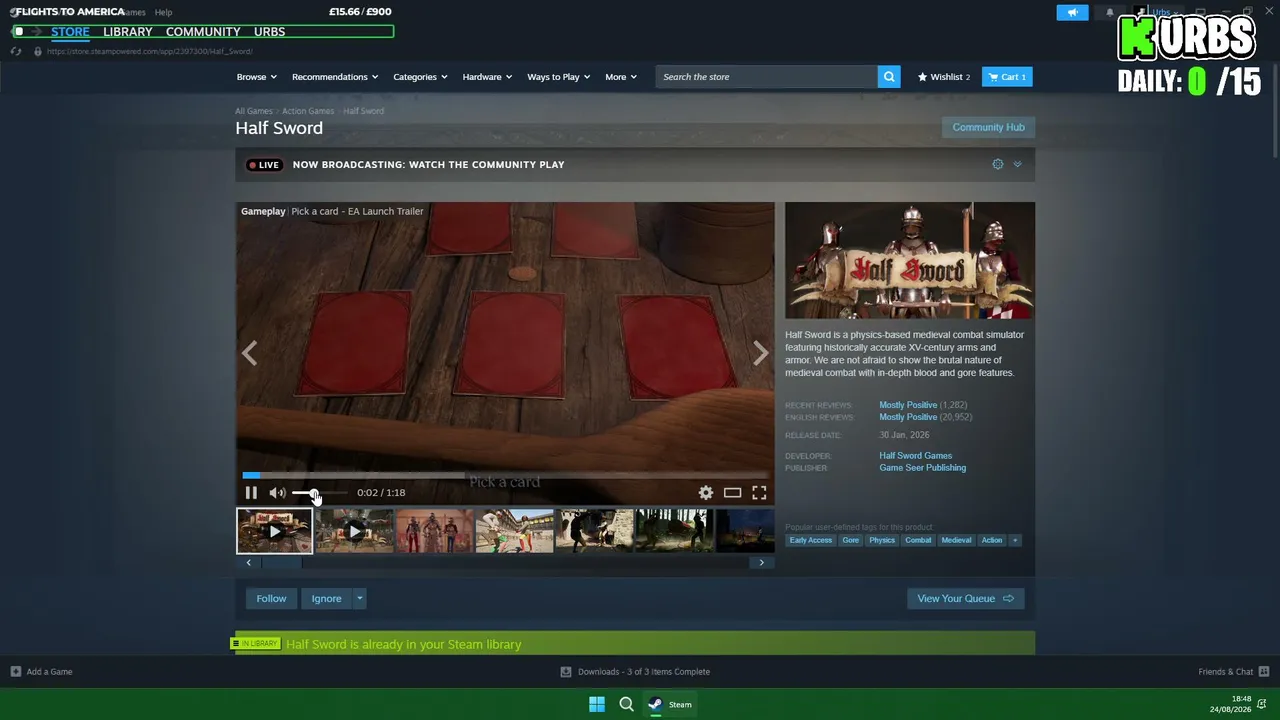Select the Medieval tag
Image resolution: width=1280 pixels, height=720 pixels.
[x=956, y=540]
